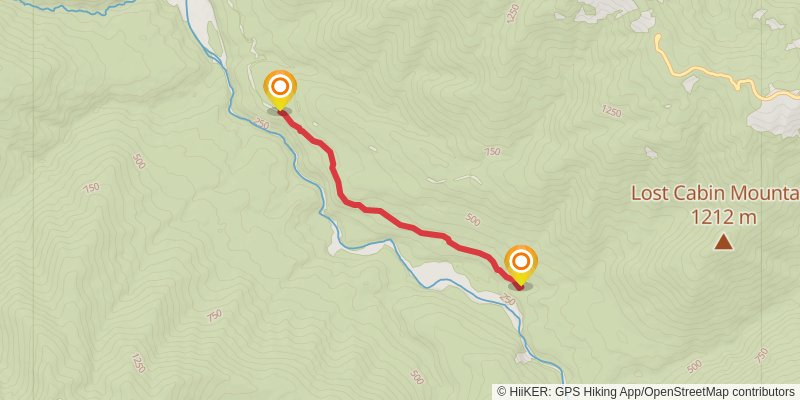800x400 pixels.
Task: Click the Lost Cabin Mountain name label
Action: click(715, 193)
